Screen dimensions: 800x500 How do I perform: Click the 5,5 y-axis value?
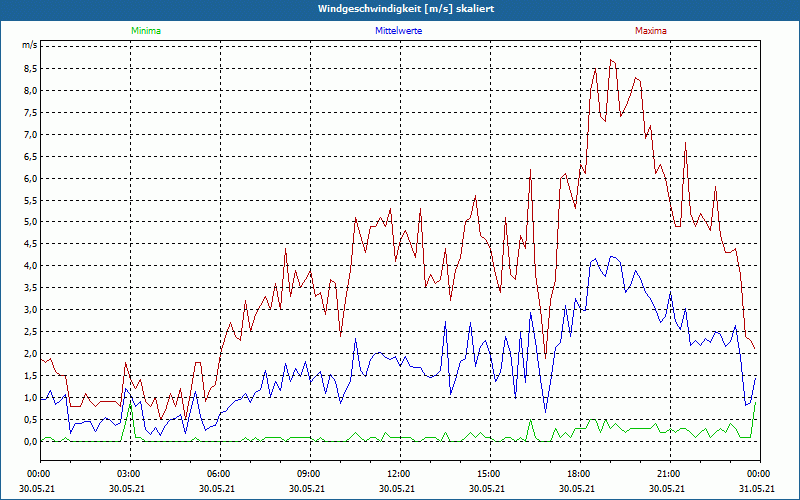[x=30, y=201]
